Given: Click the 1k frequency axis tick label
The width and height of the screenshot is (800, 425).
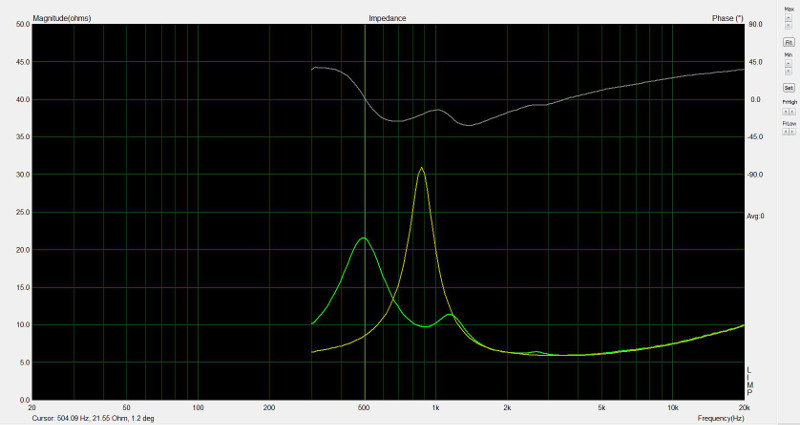Looking at the screenshot, I should pos(435,408).
